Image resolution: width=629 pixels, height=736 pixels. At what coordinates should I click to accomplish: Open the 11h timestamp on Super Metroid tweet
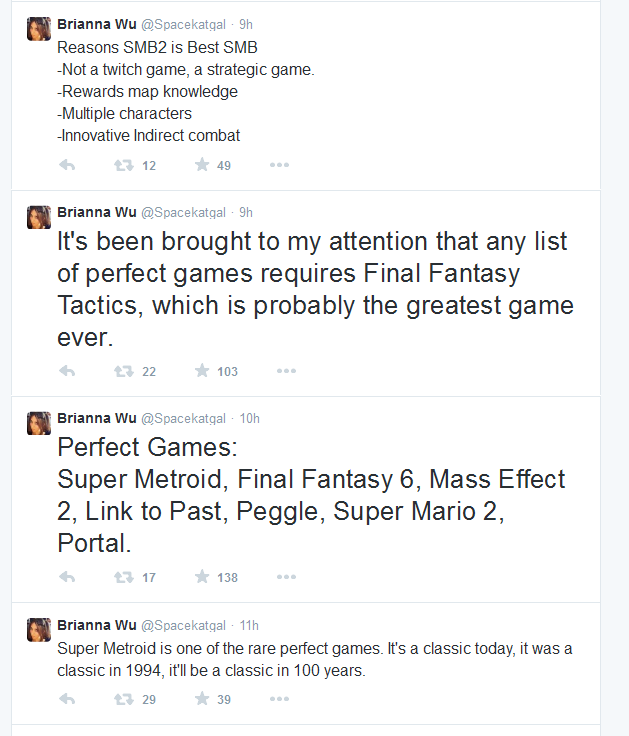coord(249,625)
